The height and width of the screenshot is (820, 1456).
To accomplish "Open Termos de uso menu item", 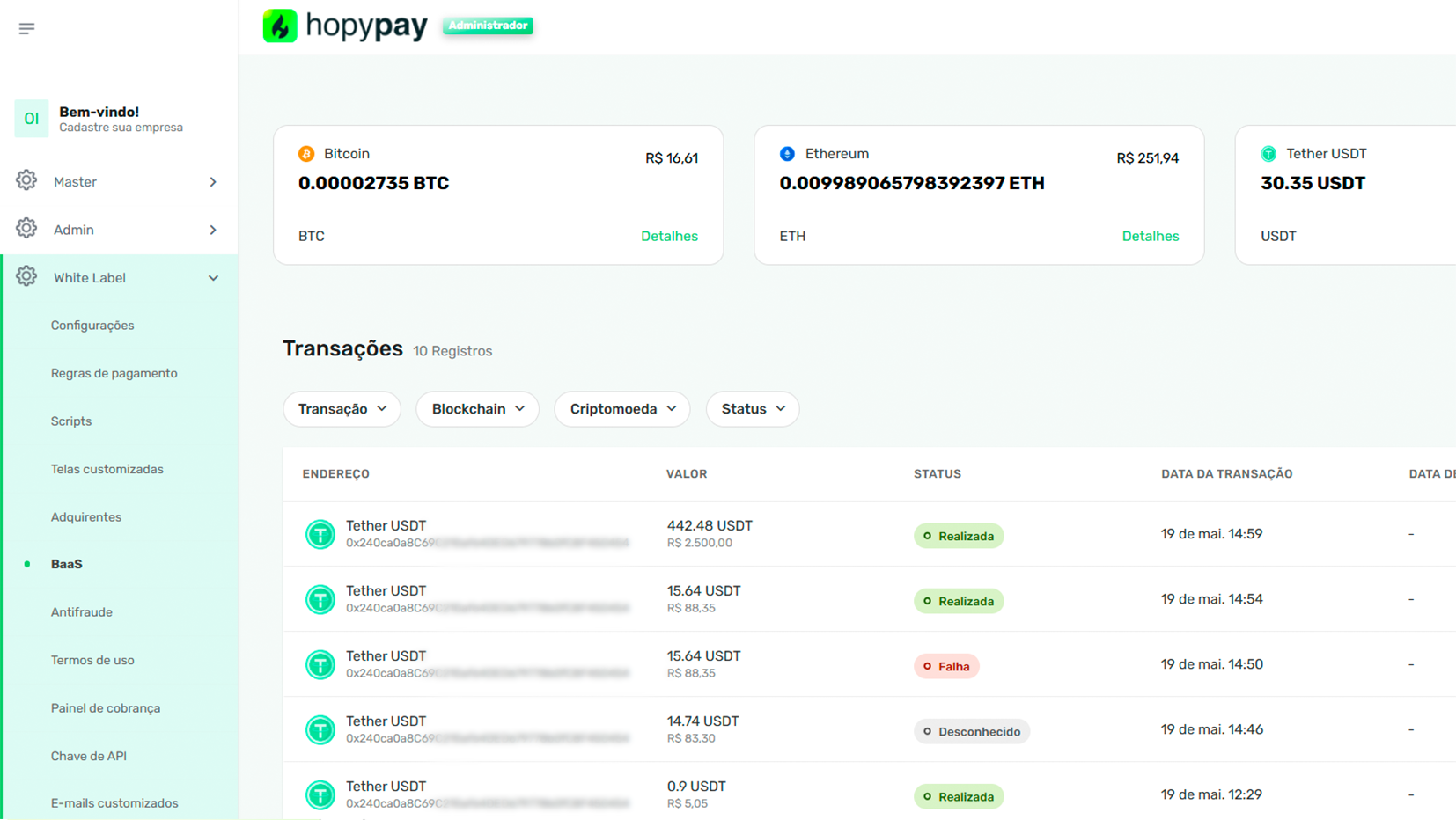I will pos(92,660).
